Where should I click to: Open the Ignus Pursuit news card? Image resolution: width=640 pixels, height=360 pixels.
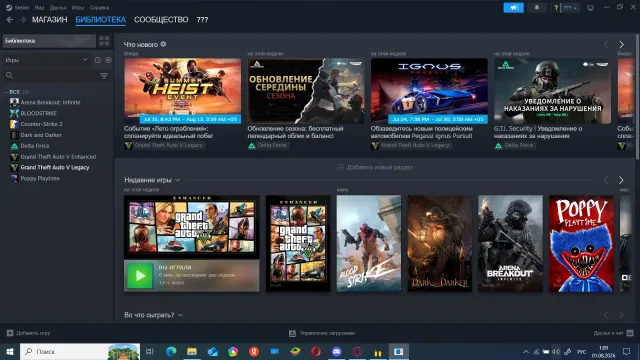429,91
